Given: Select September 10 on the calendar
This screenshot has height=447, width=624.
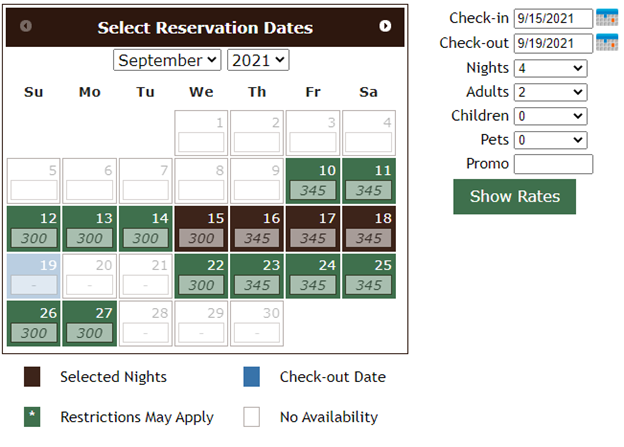Looking at the screenshot, I should click(314, 181).
